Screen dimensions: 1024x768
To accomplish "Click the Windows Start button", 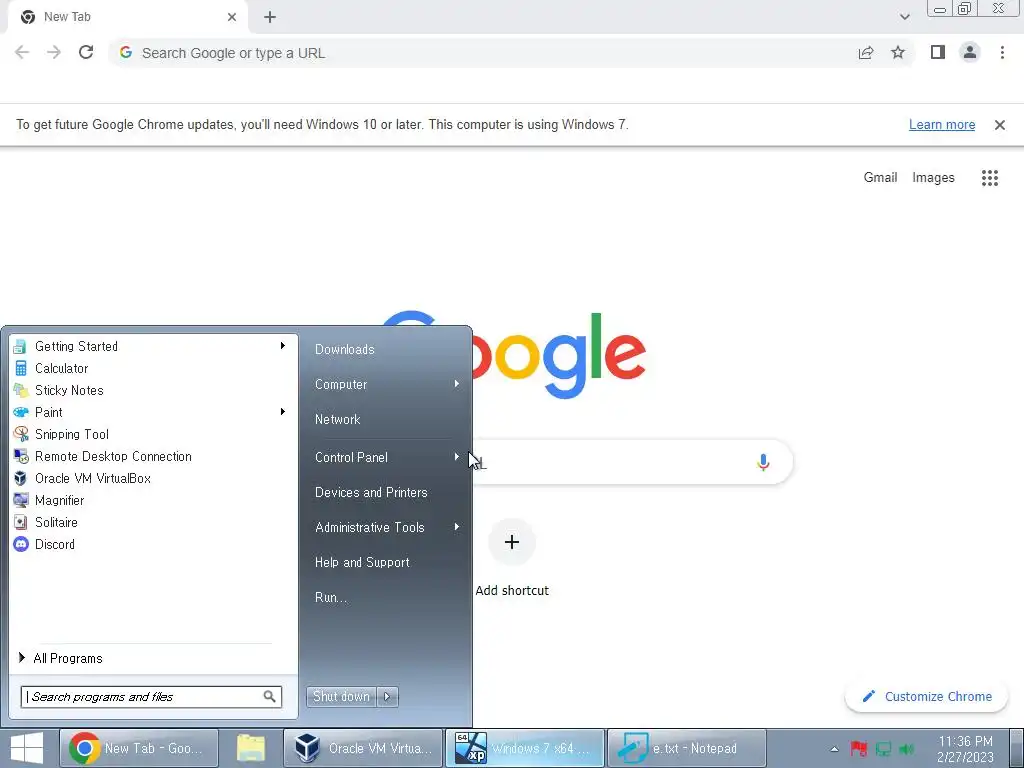I will pyautogui.click(x=27, y=748).
